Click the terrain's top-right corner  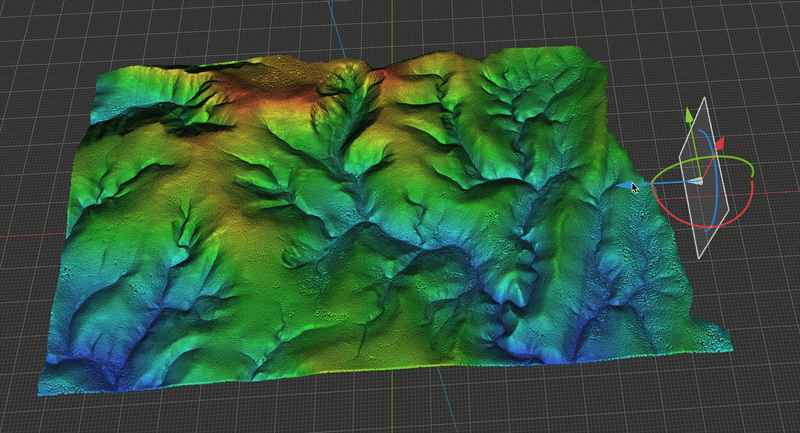598,65
